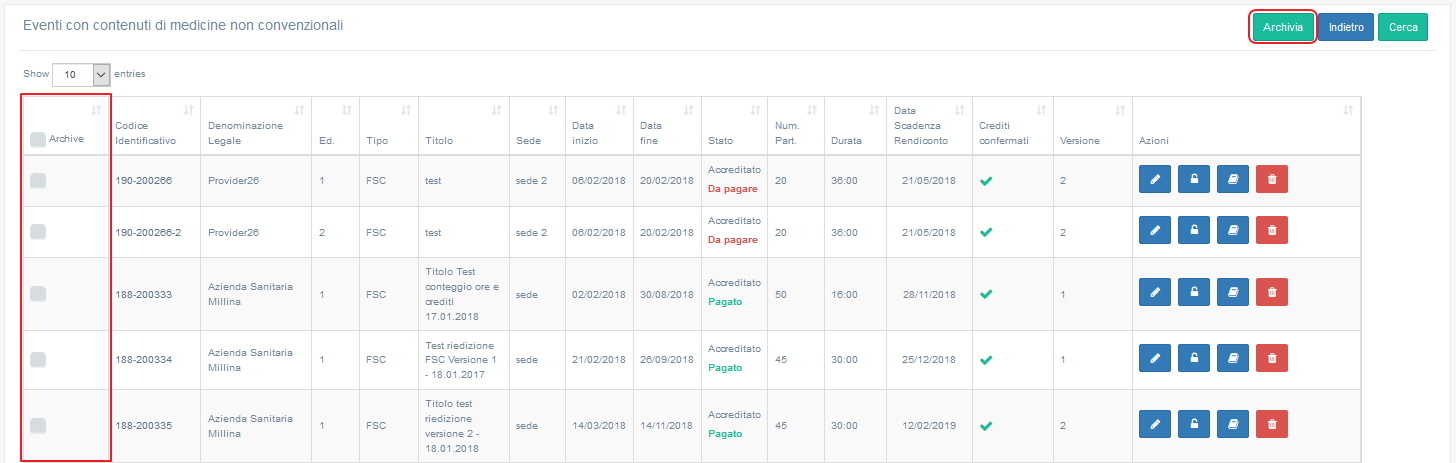Viewport: 1456px width, 463px height.
Task: Check the archive box for event 188-200335
Action: point(38,426)
